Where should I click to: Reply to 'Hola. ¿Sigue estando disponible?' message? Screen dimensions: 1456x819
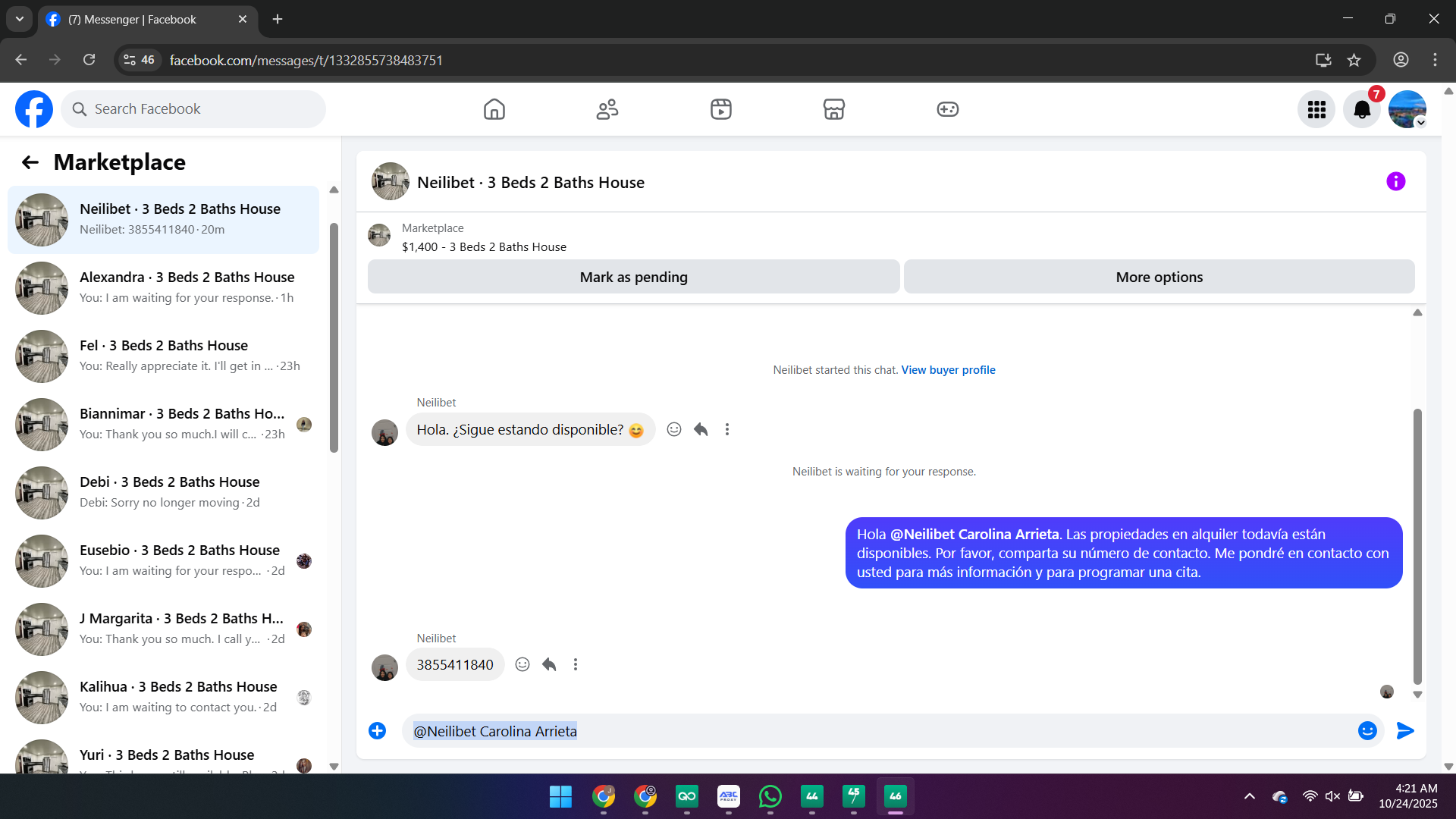pos(701,429)
